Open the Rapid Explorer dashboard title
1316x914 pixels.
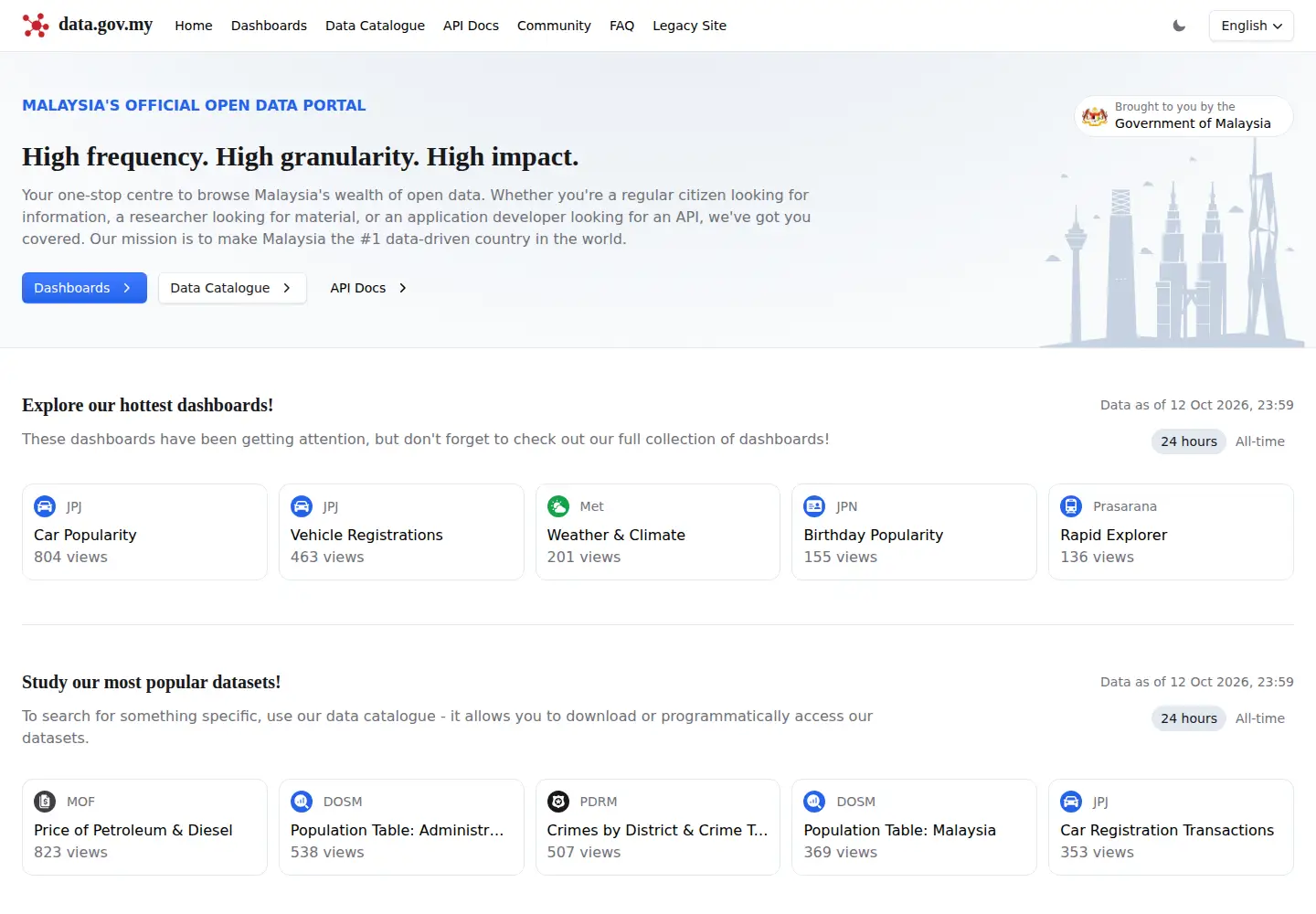[1113, 535]
